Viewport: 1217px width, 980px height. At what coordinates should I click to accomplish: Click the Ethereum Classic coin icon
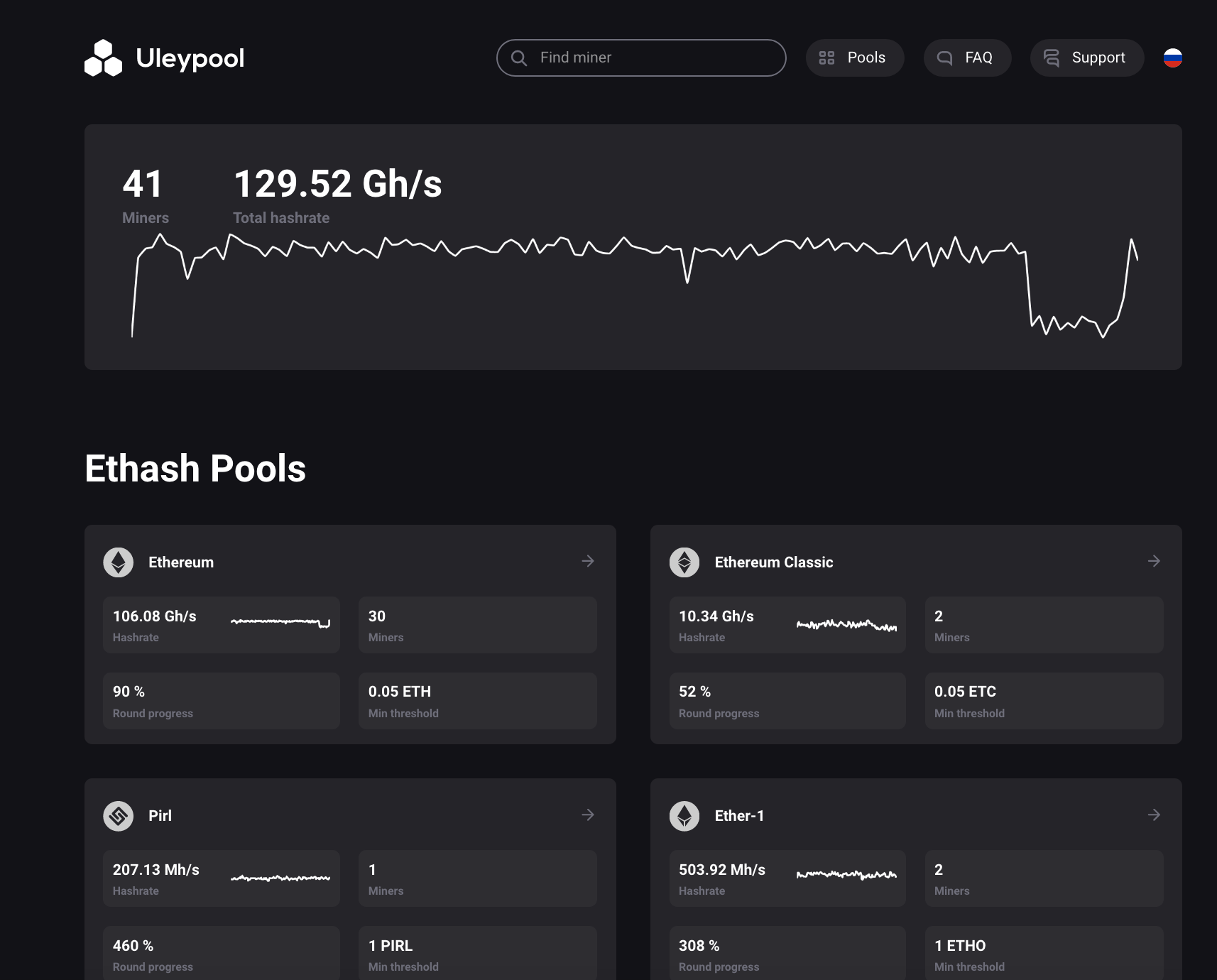click(x=684, y=562)
